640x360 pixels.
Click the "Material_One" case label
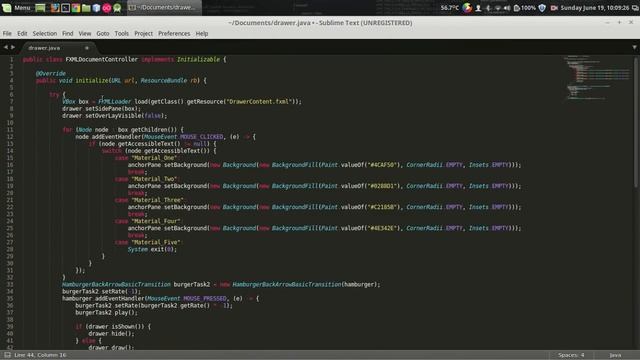154,158
